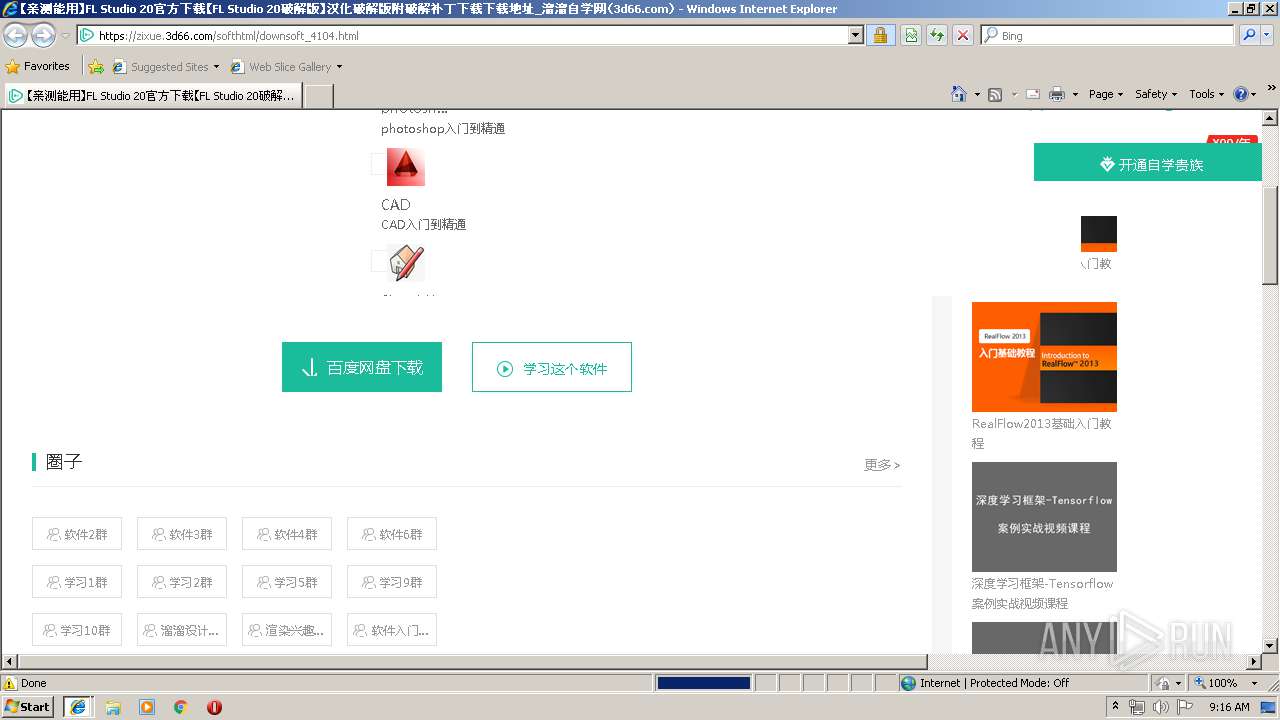Click the RSS feeds icon
The image size is (1280, 720).
click(x=995, y=94)
